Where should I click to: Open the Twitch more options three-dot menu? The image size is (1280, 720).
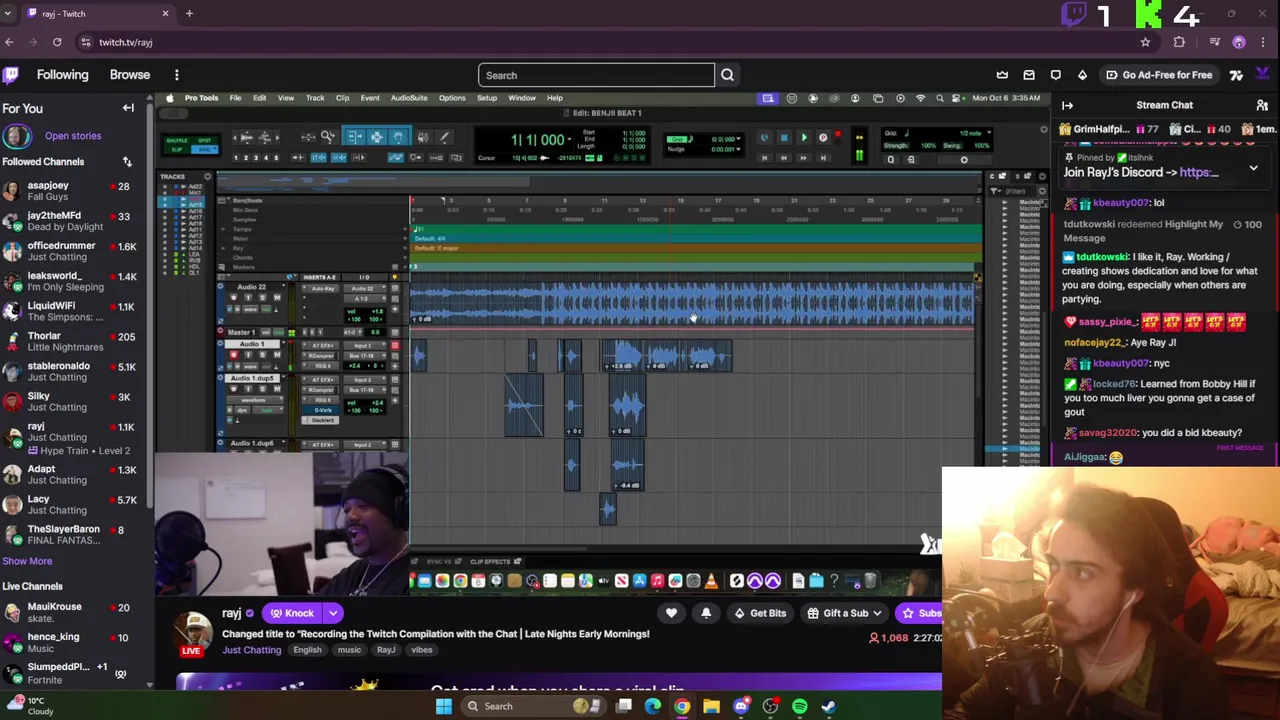tap(176, 75)
